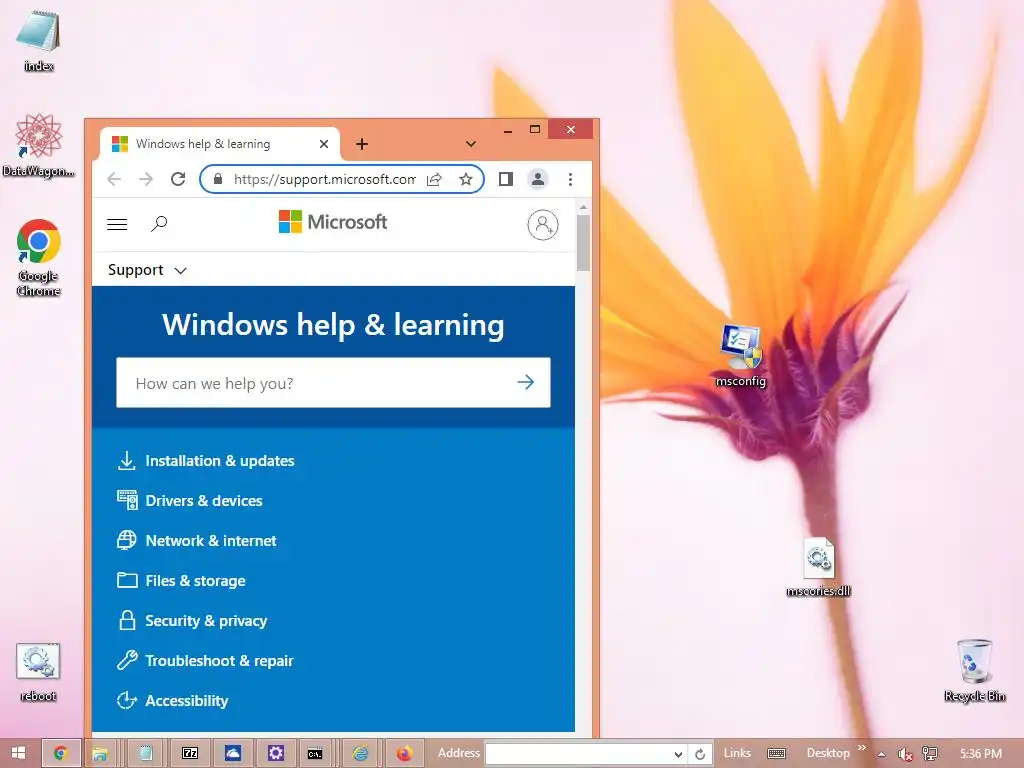The height and width of the screenshot is (768, 1024).
Task: Click the taskbar Address refresh button
Action: pyautogui.click(x=700, y=754)
